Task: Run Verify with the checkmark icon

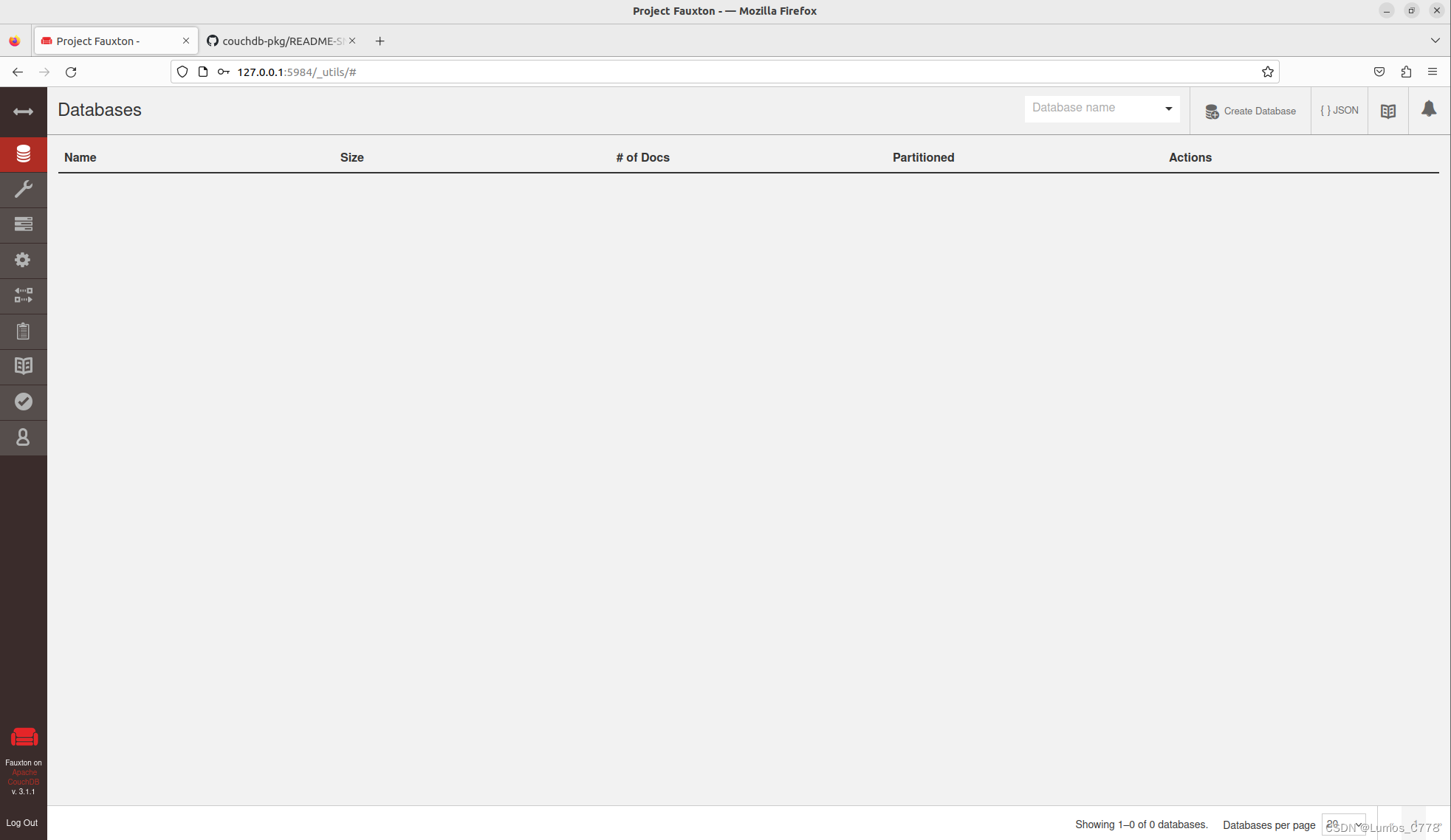Action: pos(23,402)
